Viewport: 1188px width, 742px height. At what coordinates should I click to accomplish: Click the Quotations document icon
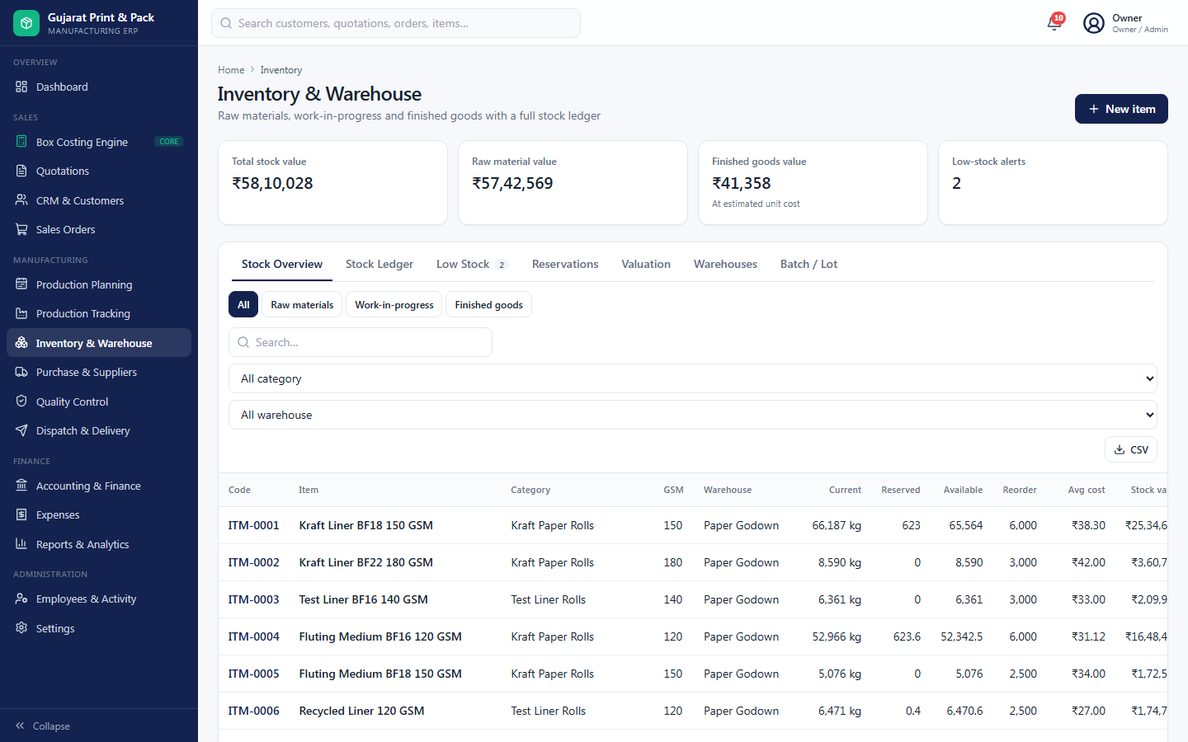21,171
